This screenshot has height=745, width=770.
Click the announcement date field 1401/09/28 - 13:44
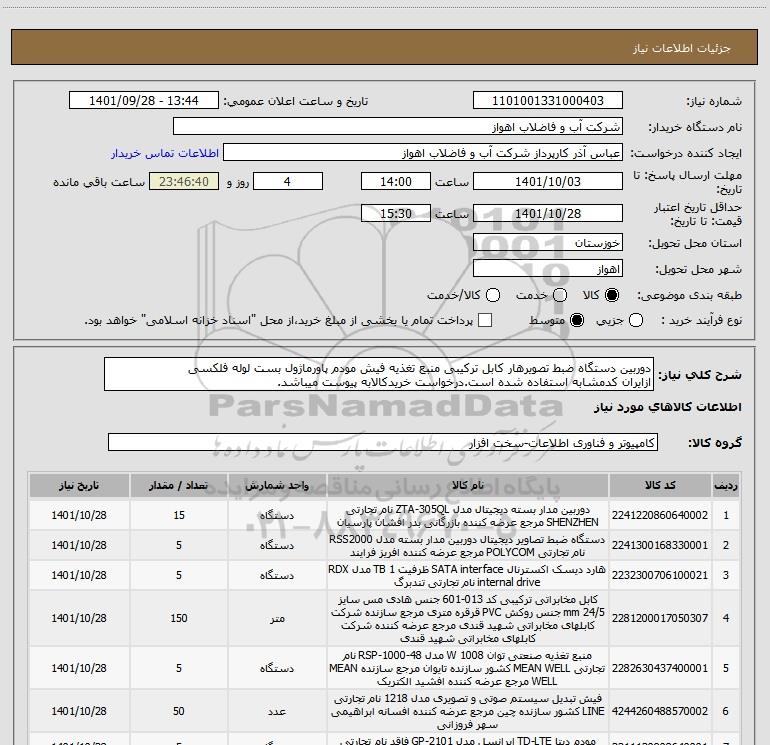(144, 101)
